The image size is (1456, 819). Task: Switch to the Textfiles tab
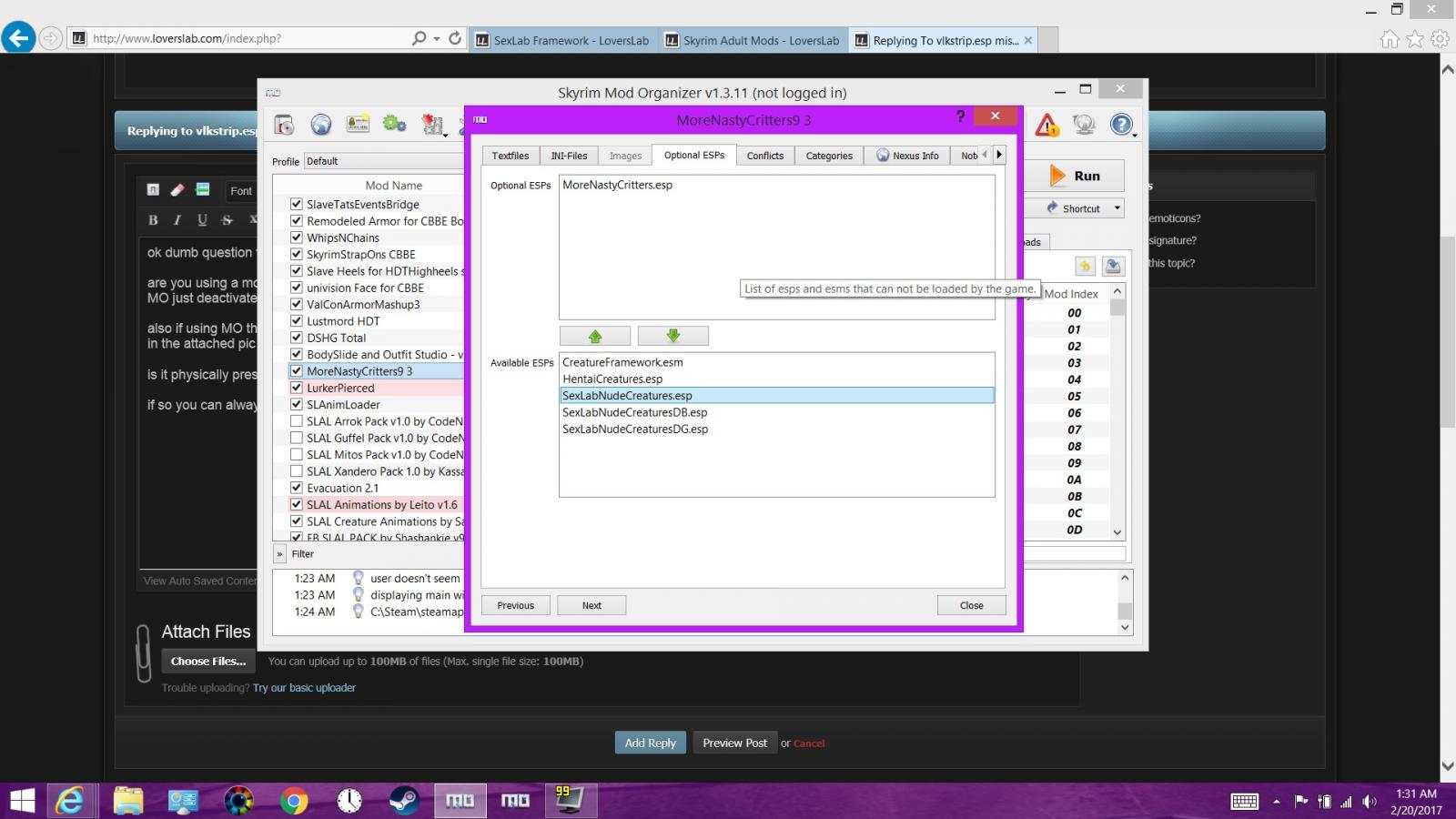pos(511,156)
